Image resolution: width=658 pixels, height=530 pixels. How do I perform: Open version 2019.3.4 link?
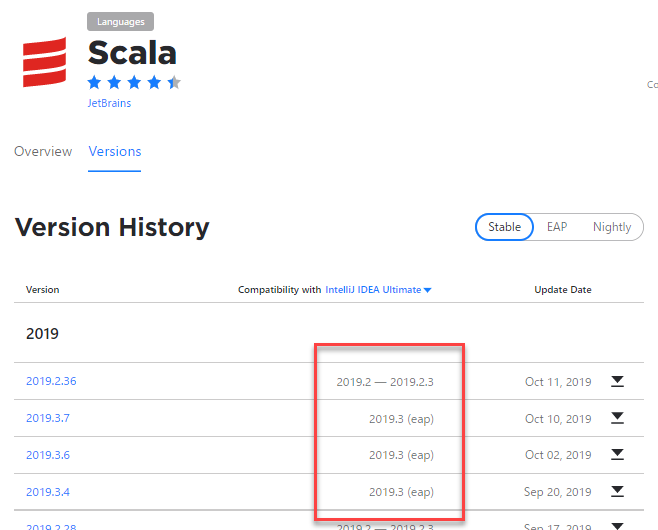click(x=48, y=492)
